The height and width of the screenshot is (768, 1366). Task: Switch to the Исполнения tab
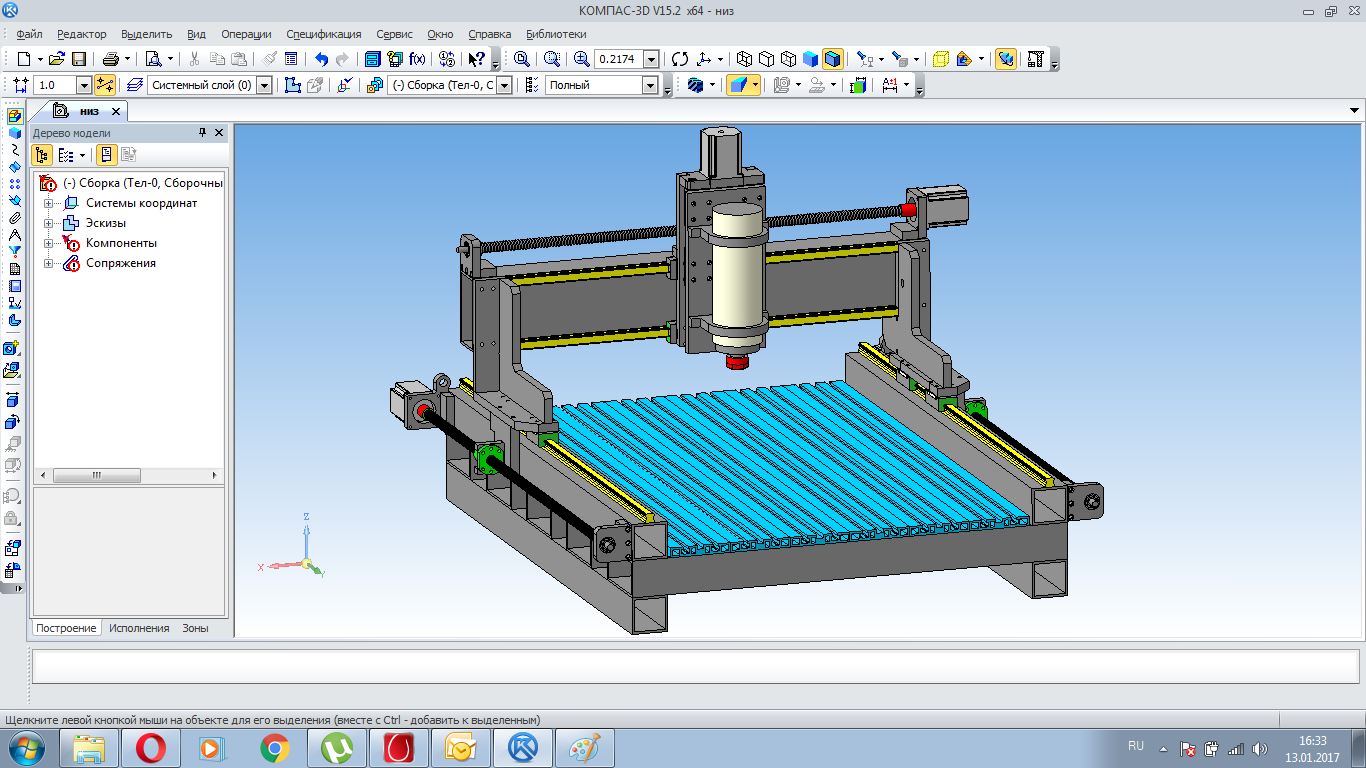coord(139,628)
